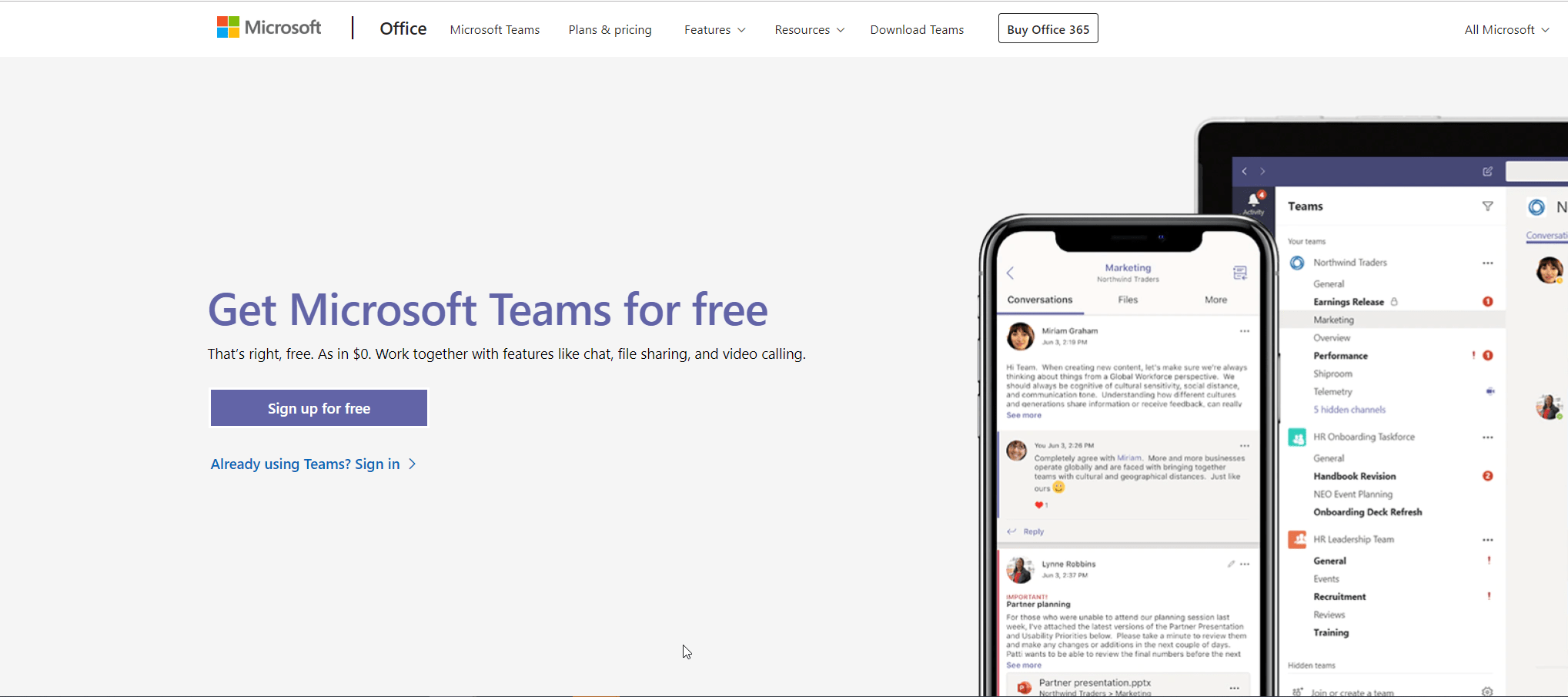1568x697 pixels.
Task: Switch to the Files tab on phone
Action: pos(1128,300)
